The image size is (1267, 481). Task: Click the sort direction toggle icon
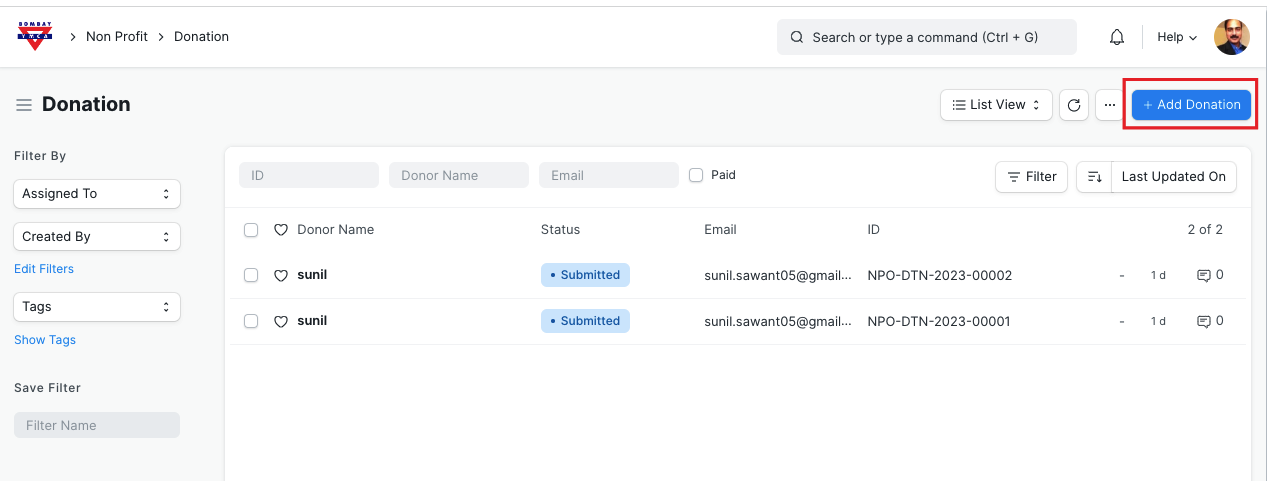[1094, 177]
